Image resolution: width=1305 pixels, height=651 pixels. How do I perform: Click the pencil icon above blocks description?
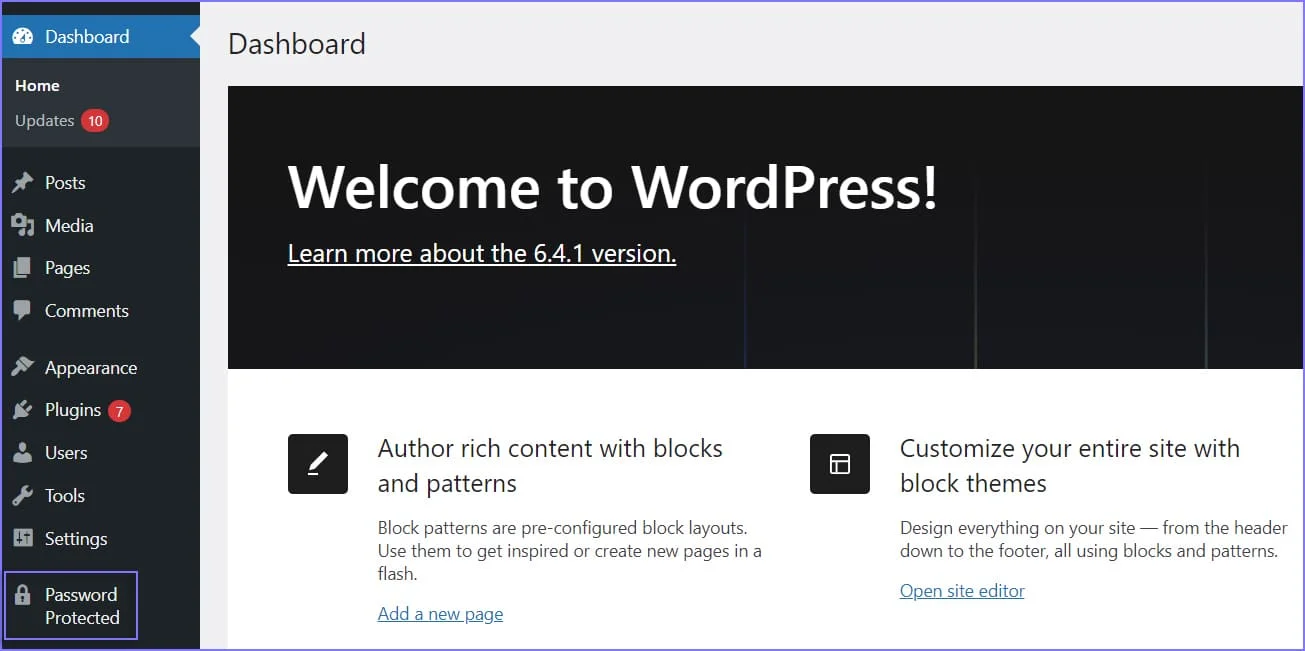tap(318, 464)
